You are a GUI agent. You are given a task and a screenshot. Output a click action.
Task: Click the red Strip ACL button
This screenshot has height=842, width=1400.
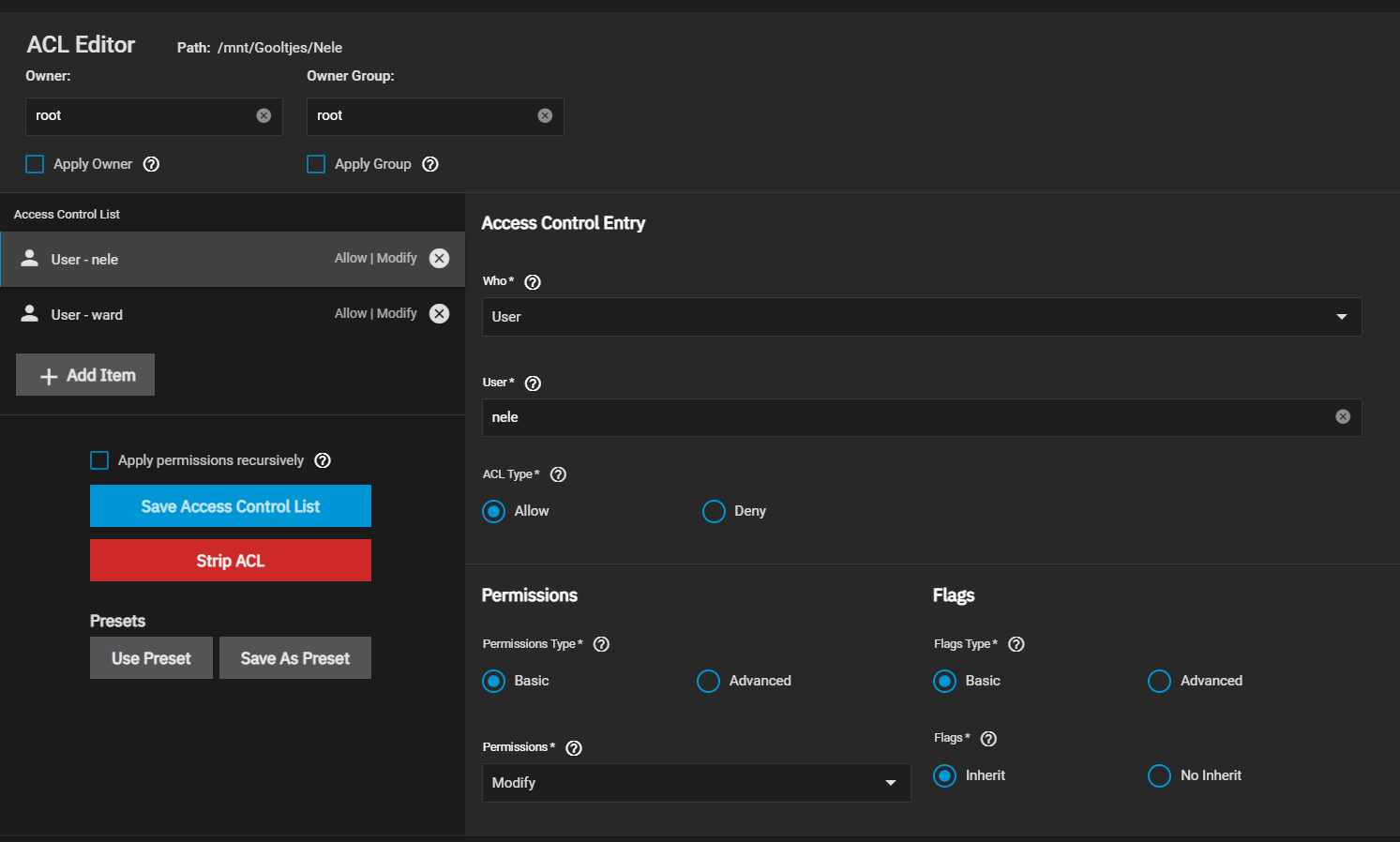click(x=231, y=561)
